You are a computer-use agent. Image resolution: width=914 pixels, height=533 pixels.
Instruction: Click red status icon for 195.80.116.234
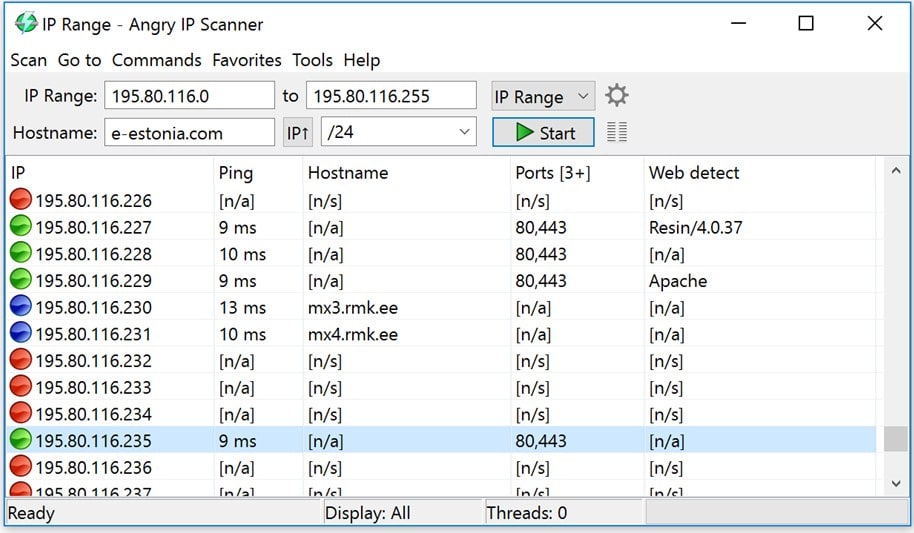click(x=21, y=413)
